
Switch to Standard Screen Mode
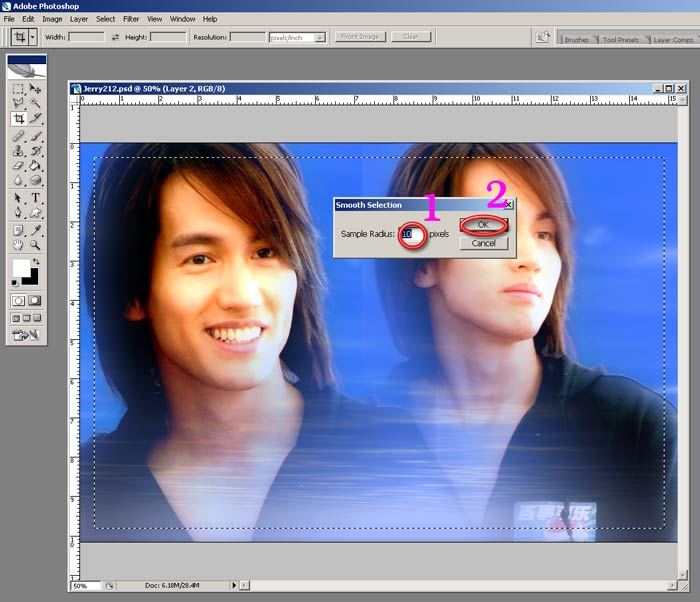tap(16, 318)
